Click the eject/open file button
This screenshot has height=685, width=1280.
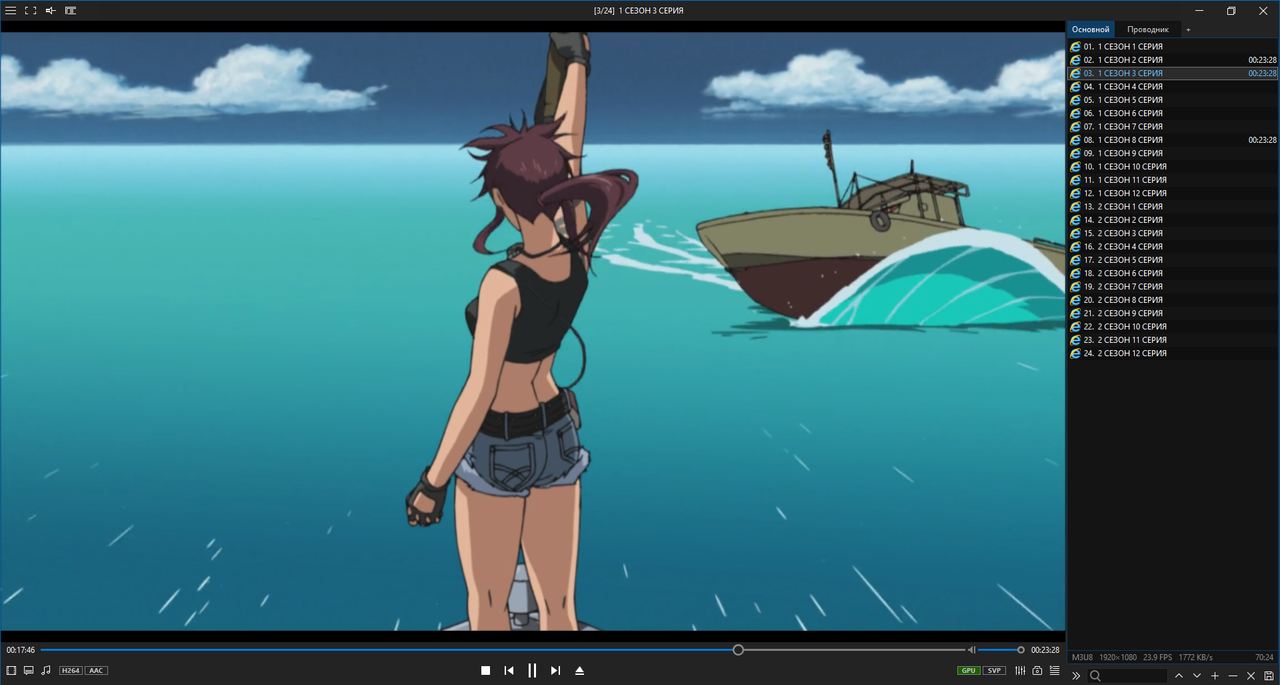click(x=579, y=670)
